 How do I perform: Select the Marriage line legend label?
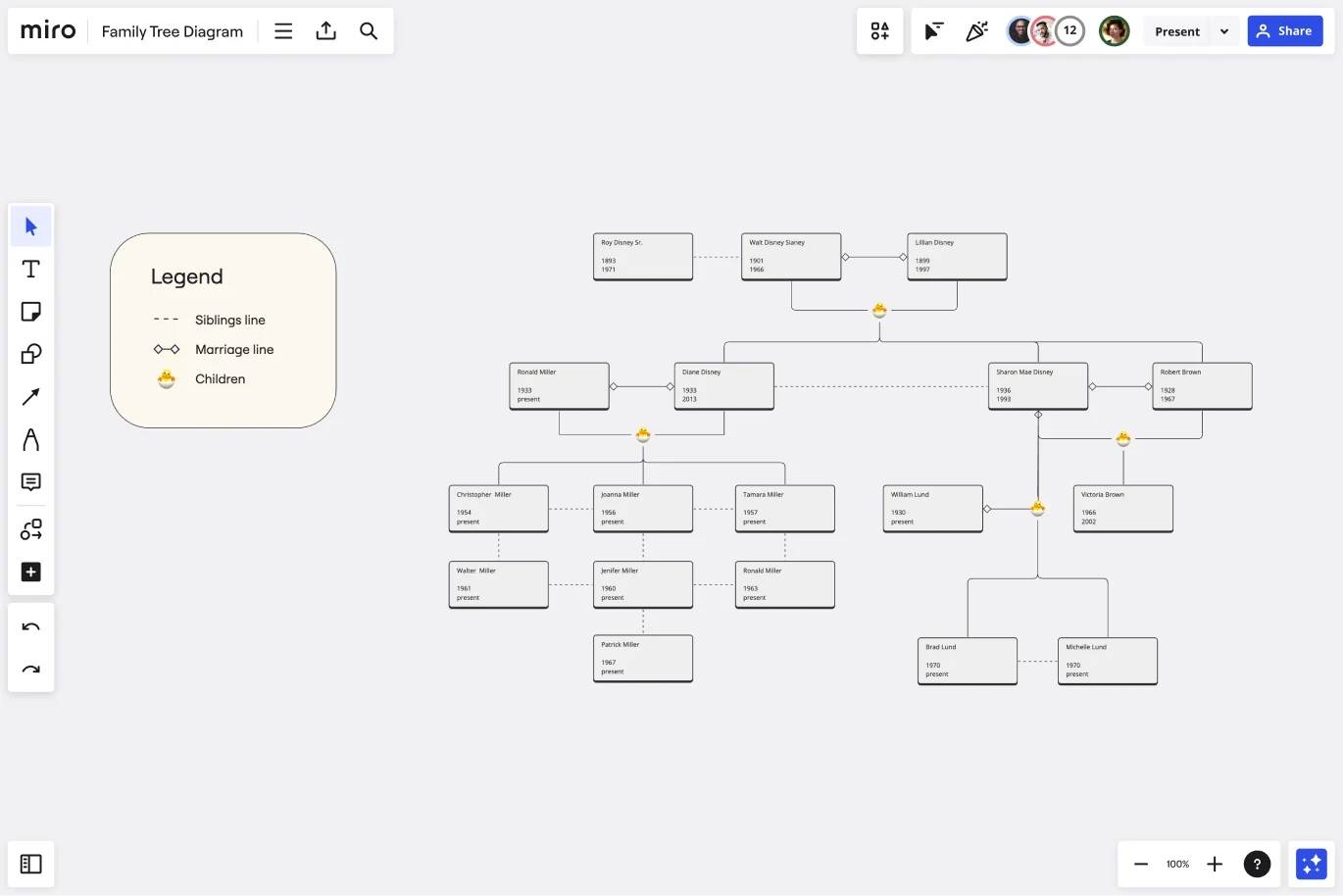tap(234, 349)
